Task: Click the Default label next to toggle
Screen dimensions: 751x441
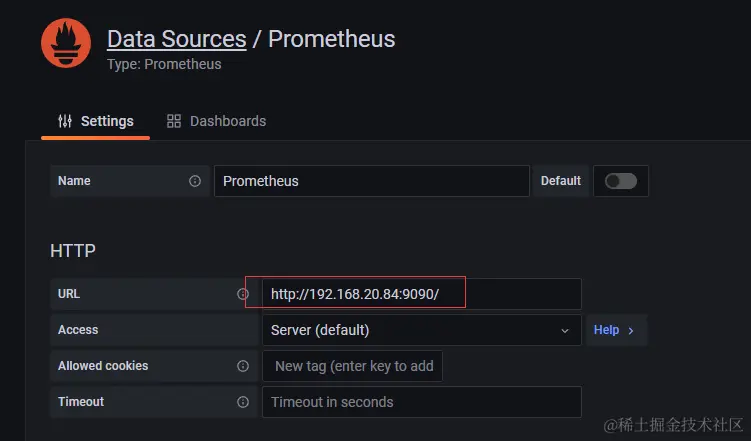Action: tap(560, 181)
